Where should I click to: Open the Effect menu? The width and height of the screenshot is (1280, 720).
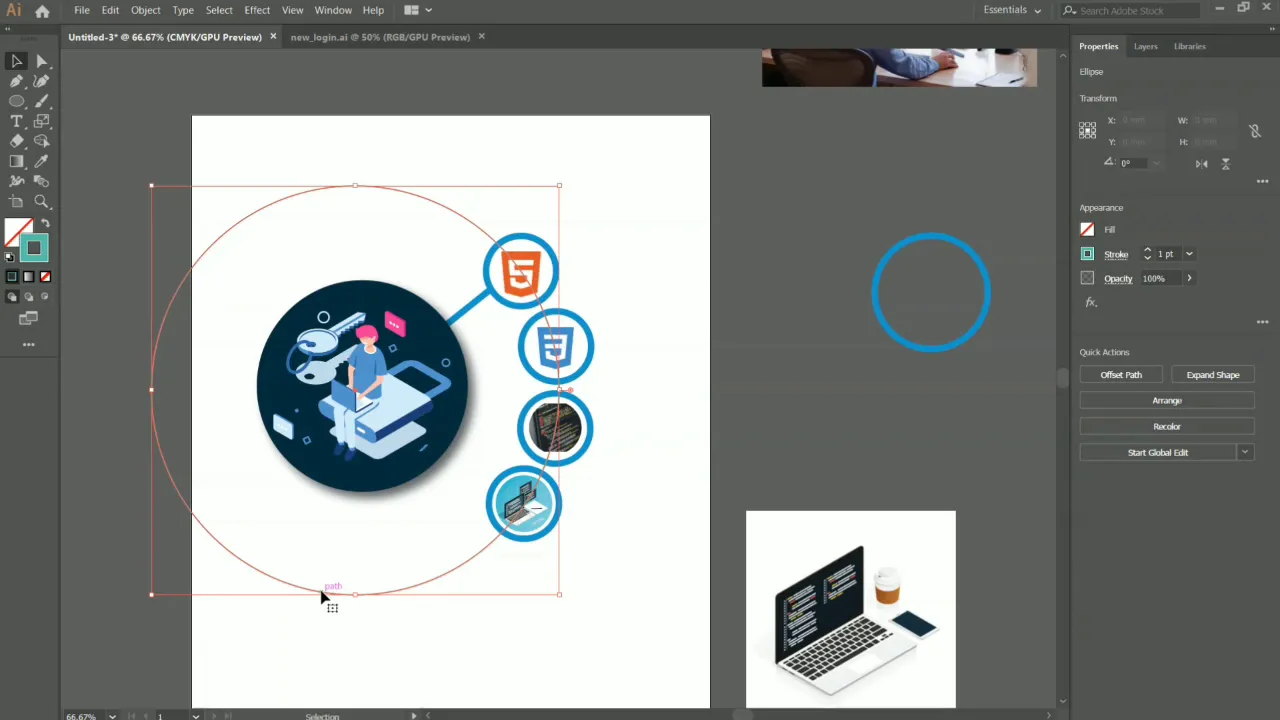[257, 10]
